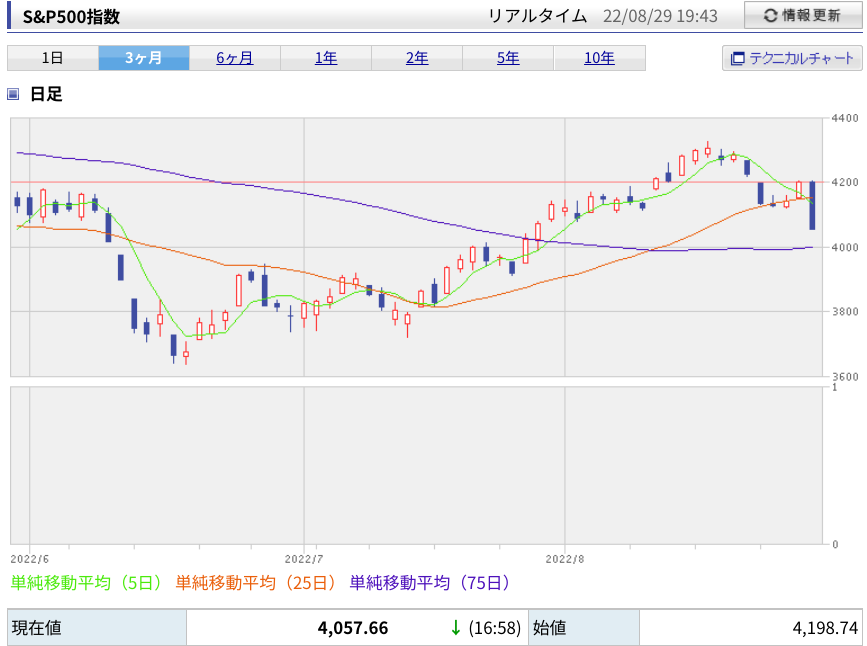The width and height of the screenshot is (867, 646).
Task: Click the 単純移動平均(75日) legend label
Action: [430, 582]
